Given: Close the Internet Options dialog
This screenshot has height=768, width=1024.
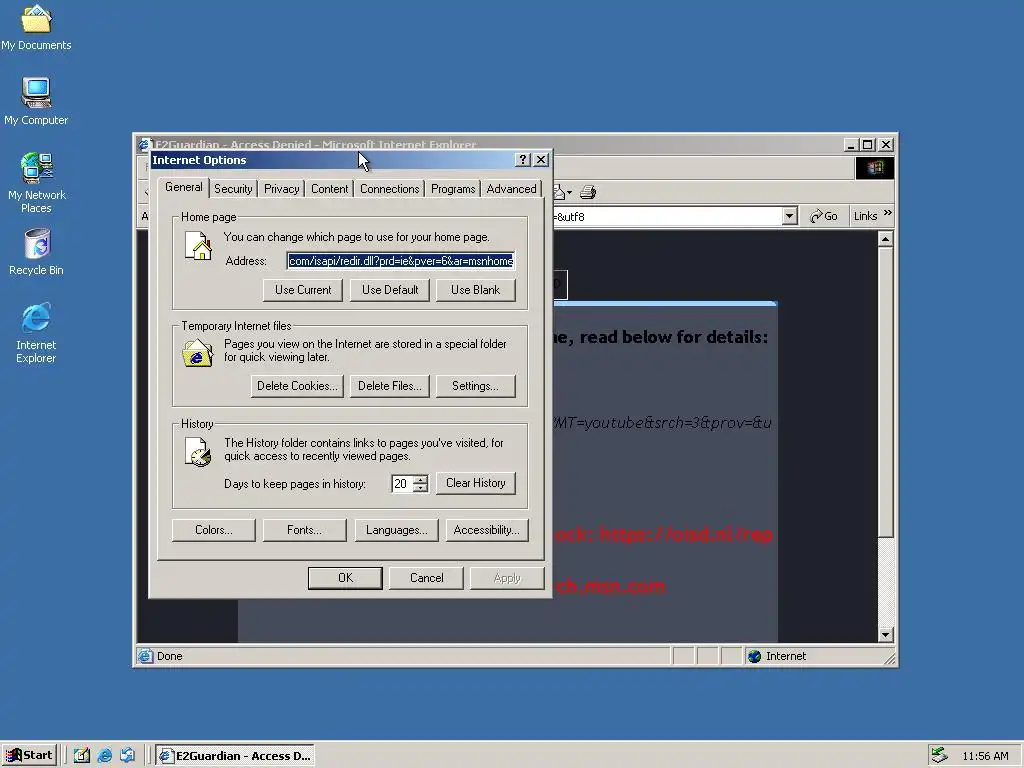Looking at the screenshot, I should point(541,160).
